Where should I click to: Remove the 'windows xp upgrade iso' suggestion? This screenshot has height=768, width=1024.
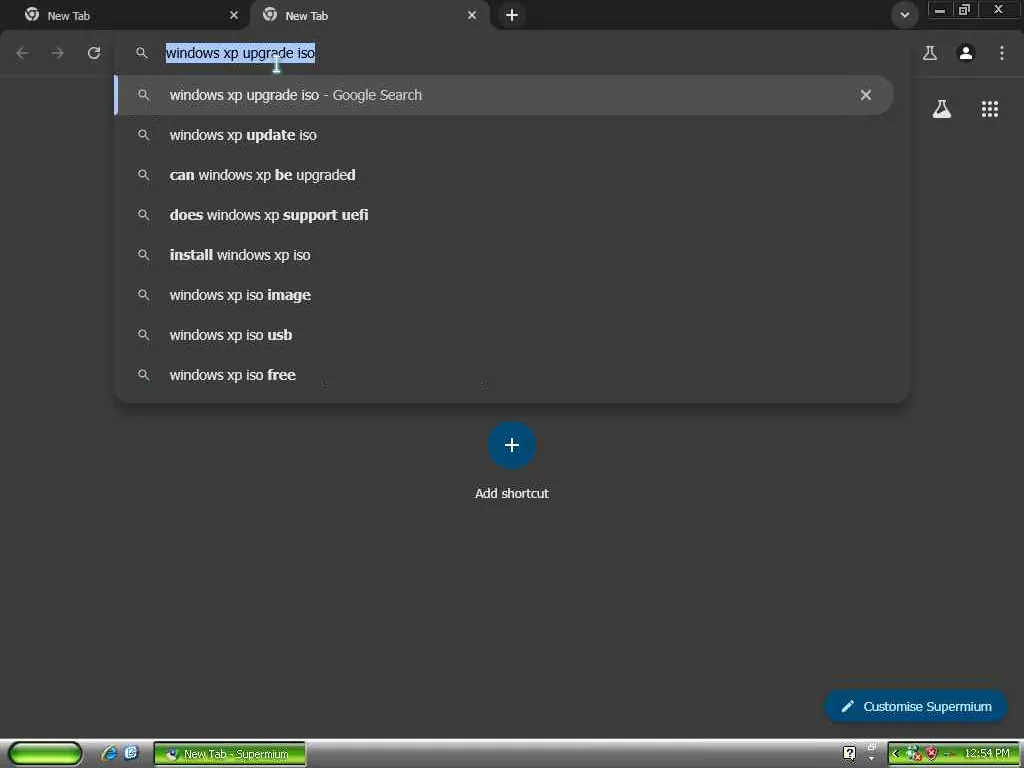click(x=866, y=95)
